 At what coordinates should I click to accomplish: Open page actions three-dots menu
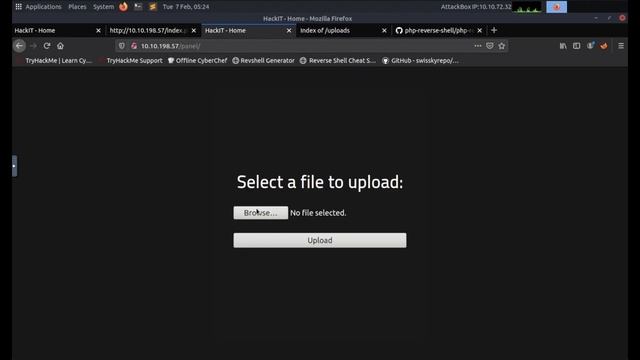478,46
